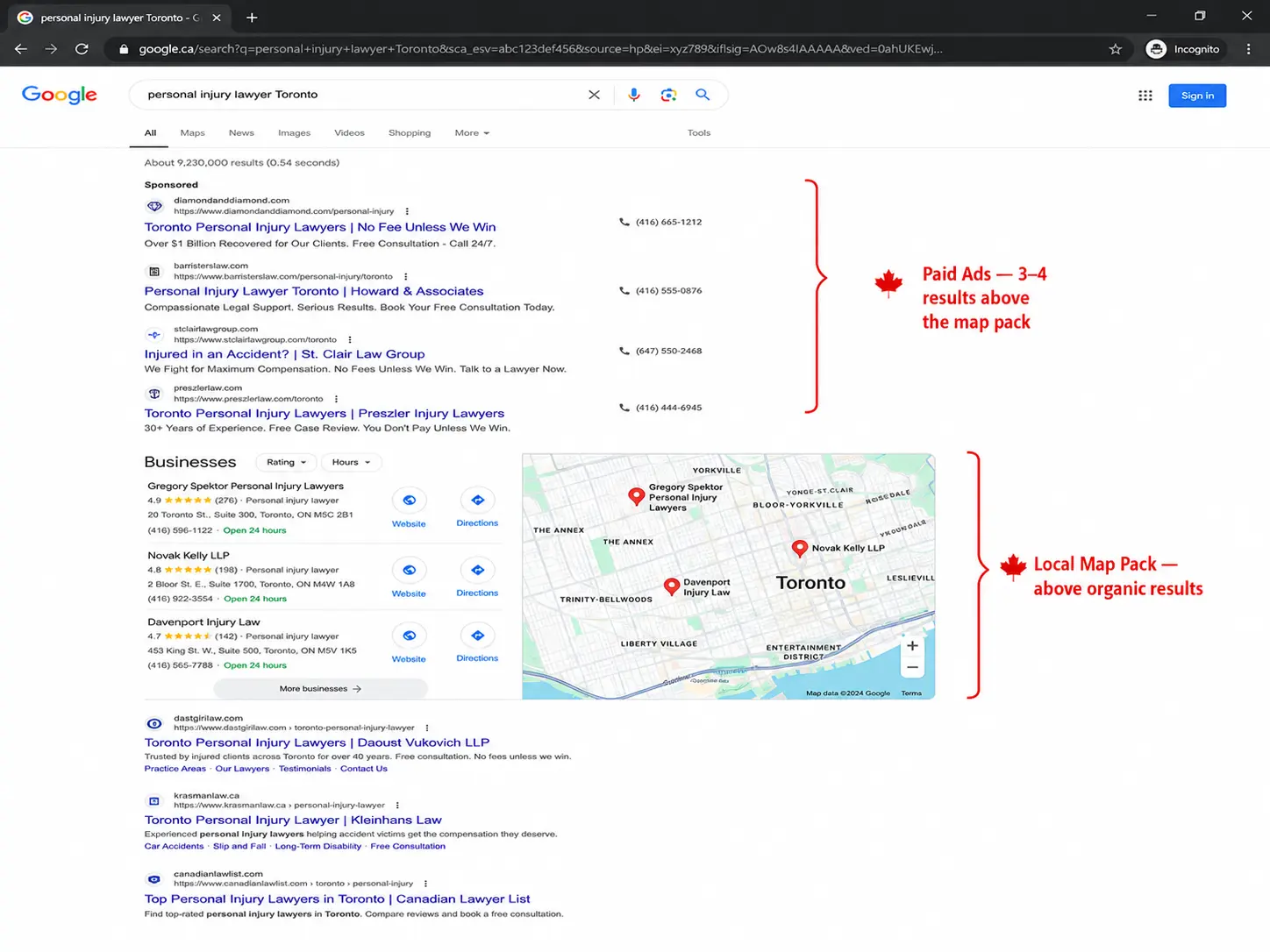1270x952 pixels.
Task: Open Website icon for Gregory Spektor listing
Action: pyautogui.click(x=409, y=501)
